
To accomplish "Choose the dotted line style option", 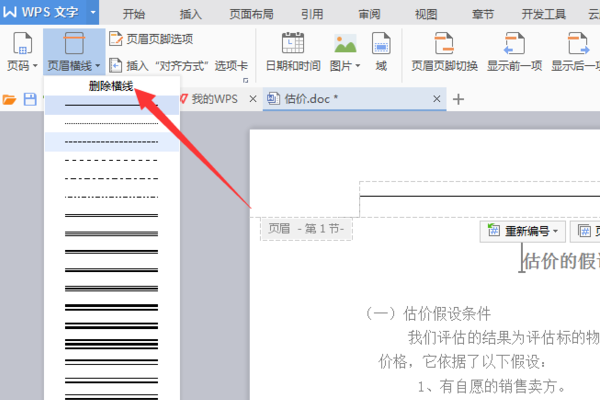I will click(x=111, y=123).
